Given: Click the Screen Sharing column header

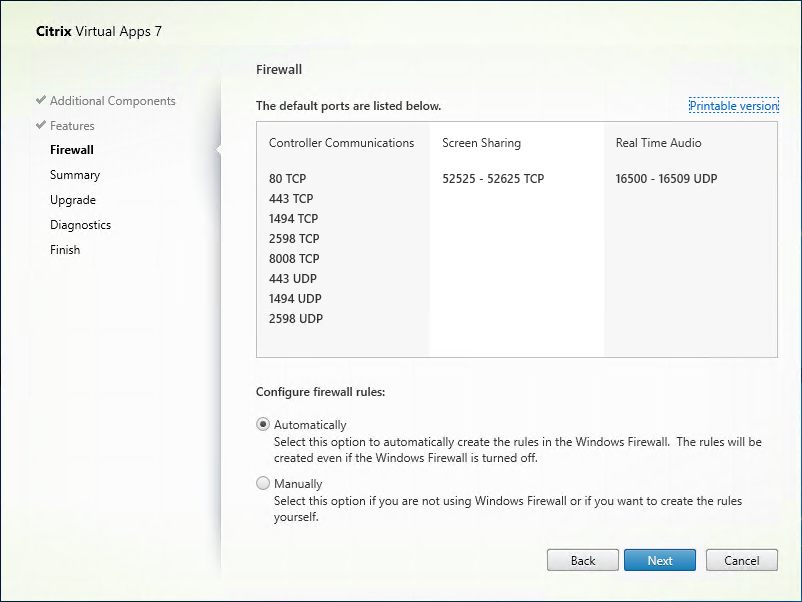Looking at the screenshot, I should 481,143.
